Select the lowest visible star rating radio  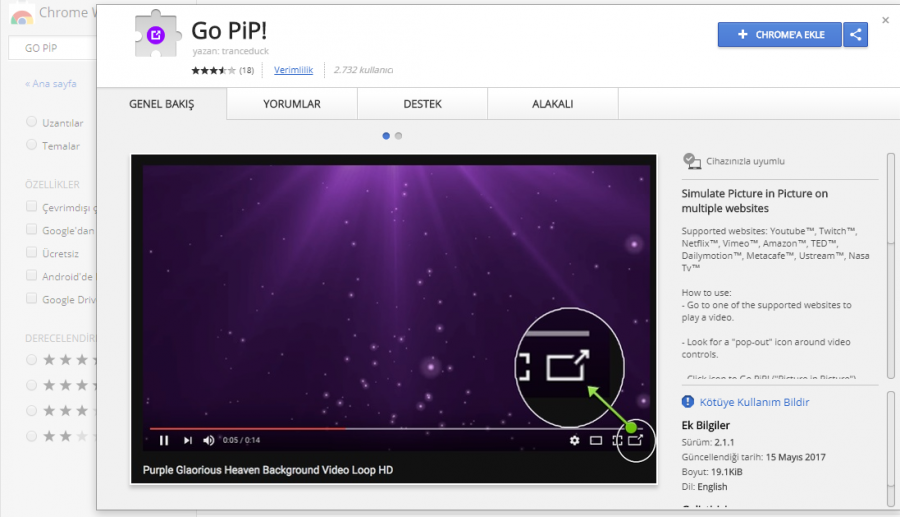point(32,436)
